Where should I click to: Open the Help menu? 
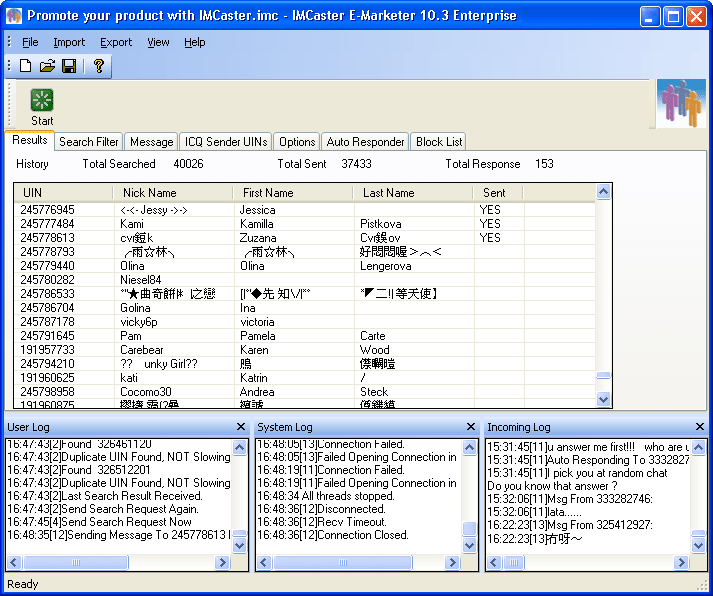195,42
